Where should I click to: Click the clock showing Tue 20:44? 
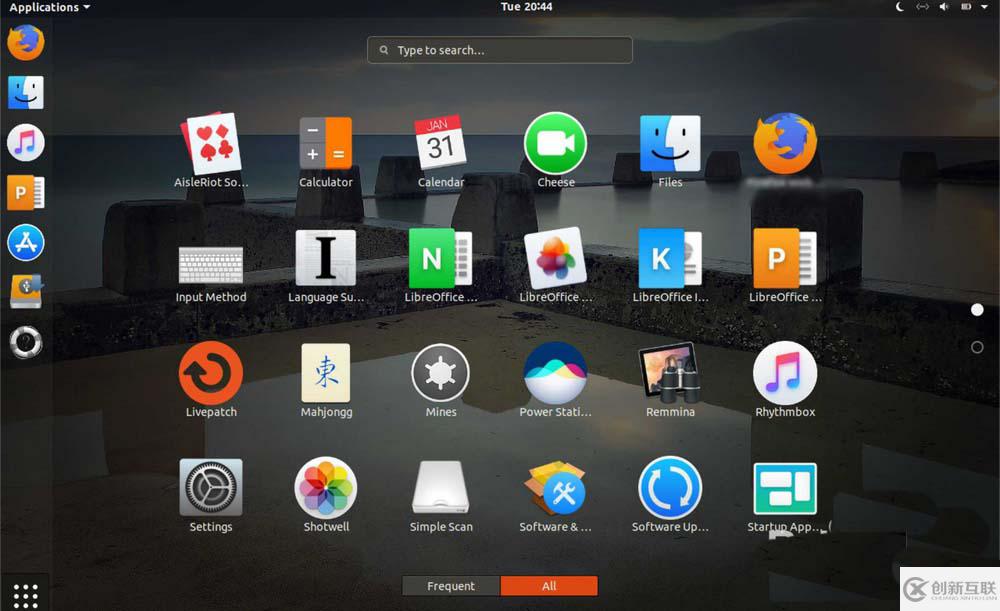pos(526,6)
